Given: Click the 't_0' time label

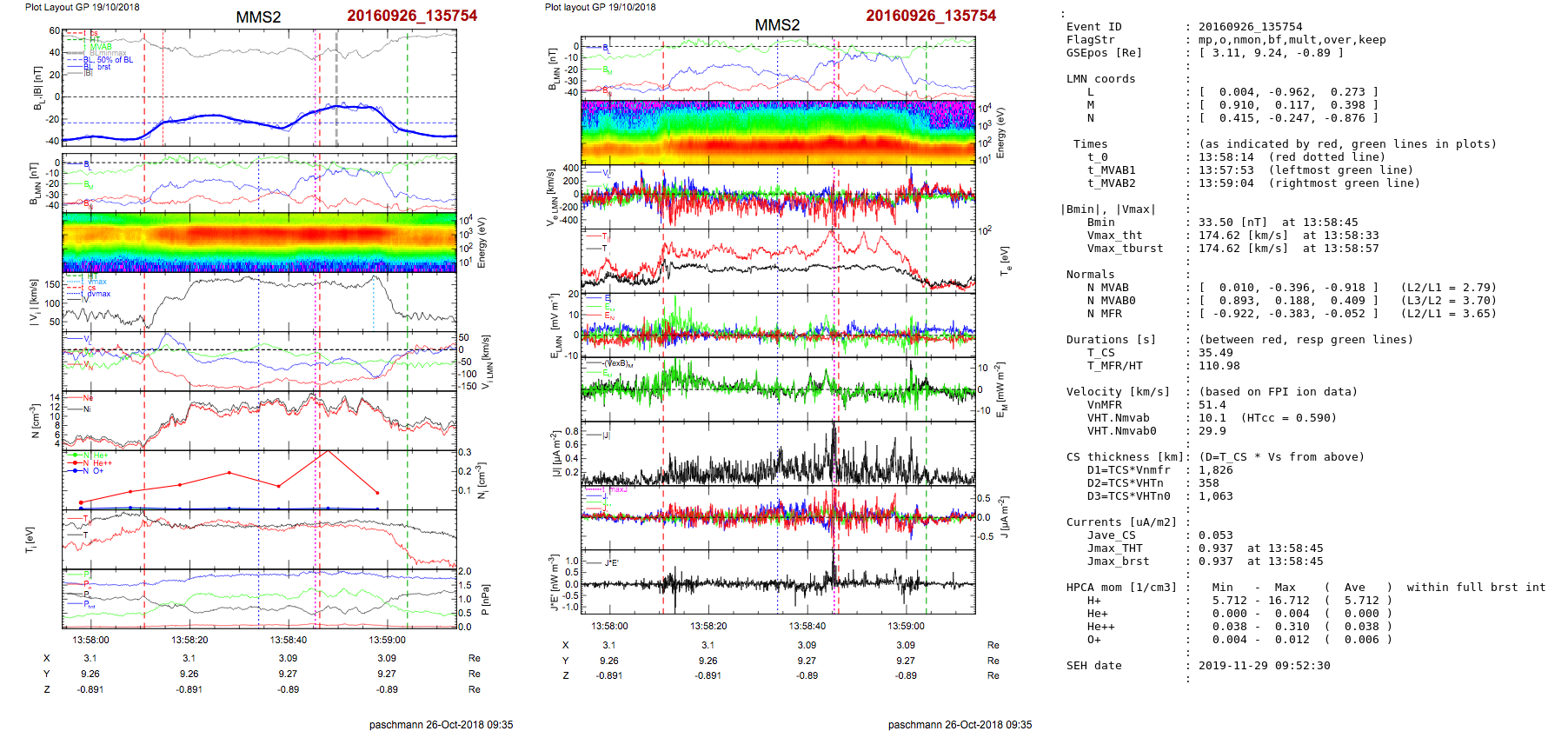Looking at the screenshot, I should (1097, 157).
